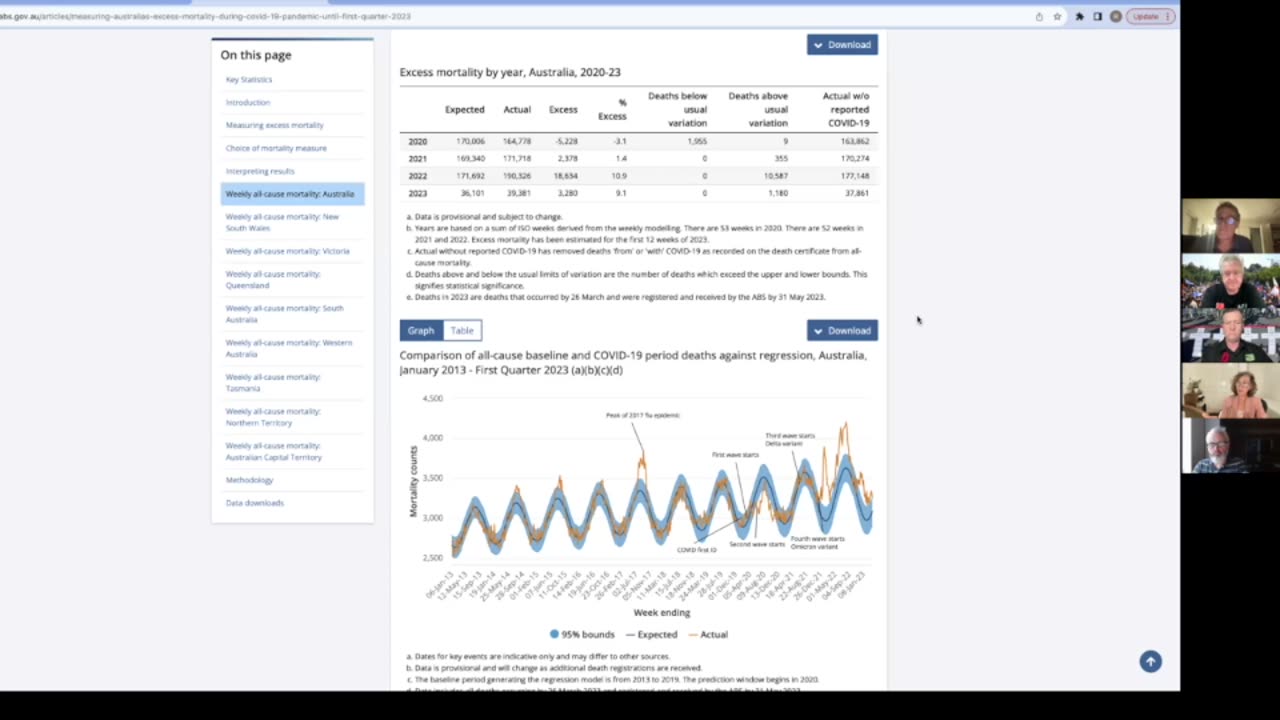1280x720 pixels.
Task: Open Weekly all-cause mortality: Australian Capital Territory
Action: click(x=274, y=451)
